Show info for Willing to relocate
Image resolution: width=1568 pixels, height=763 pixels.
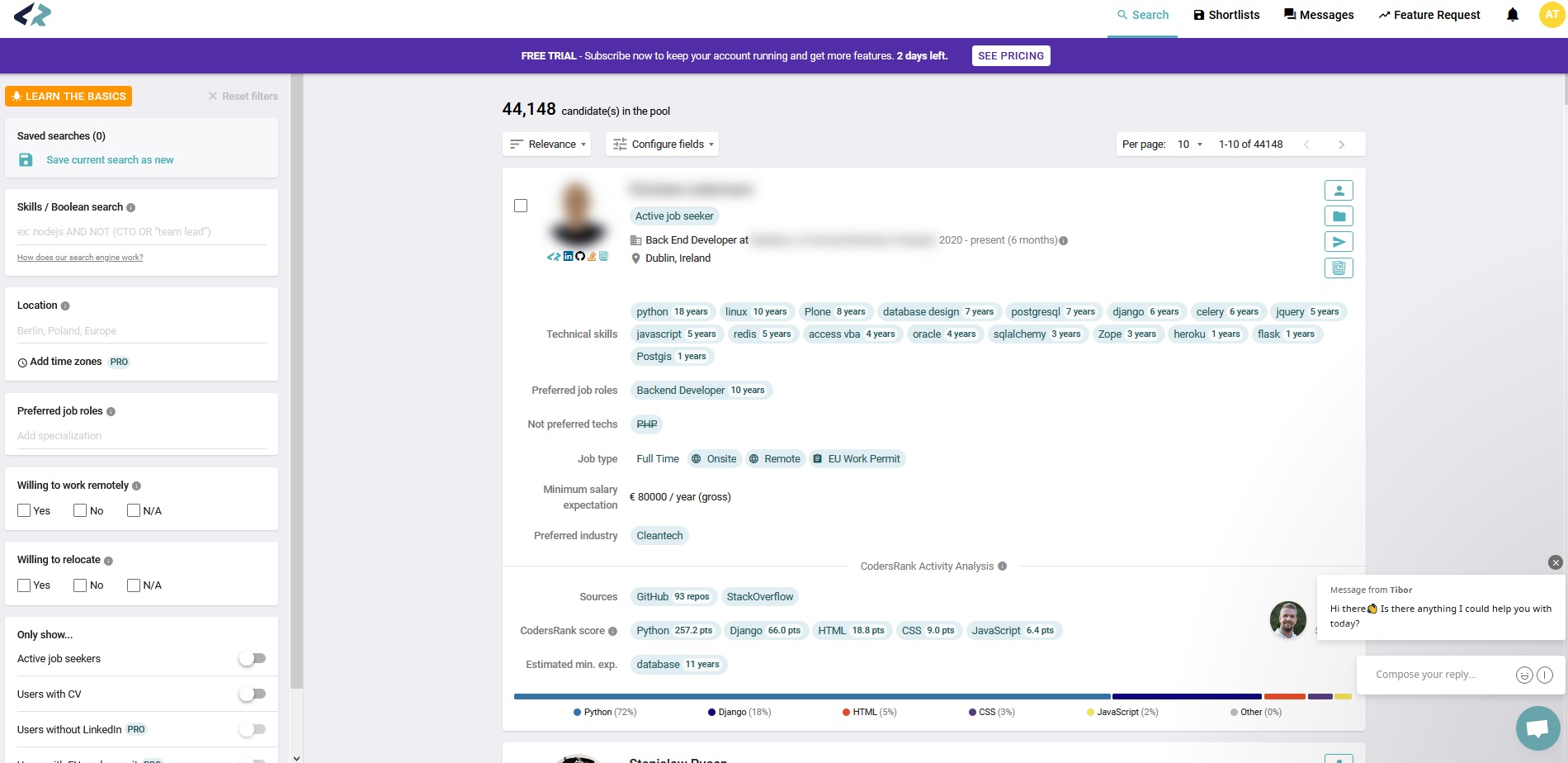point(108,560)
